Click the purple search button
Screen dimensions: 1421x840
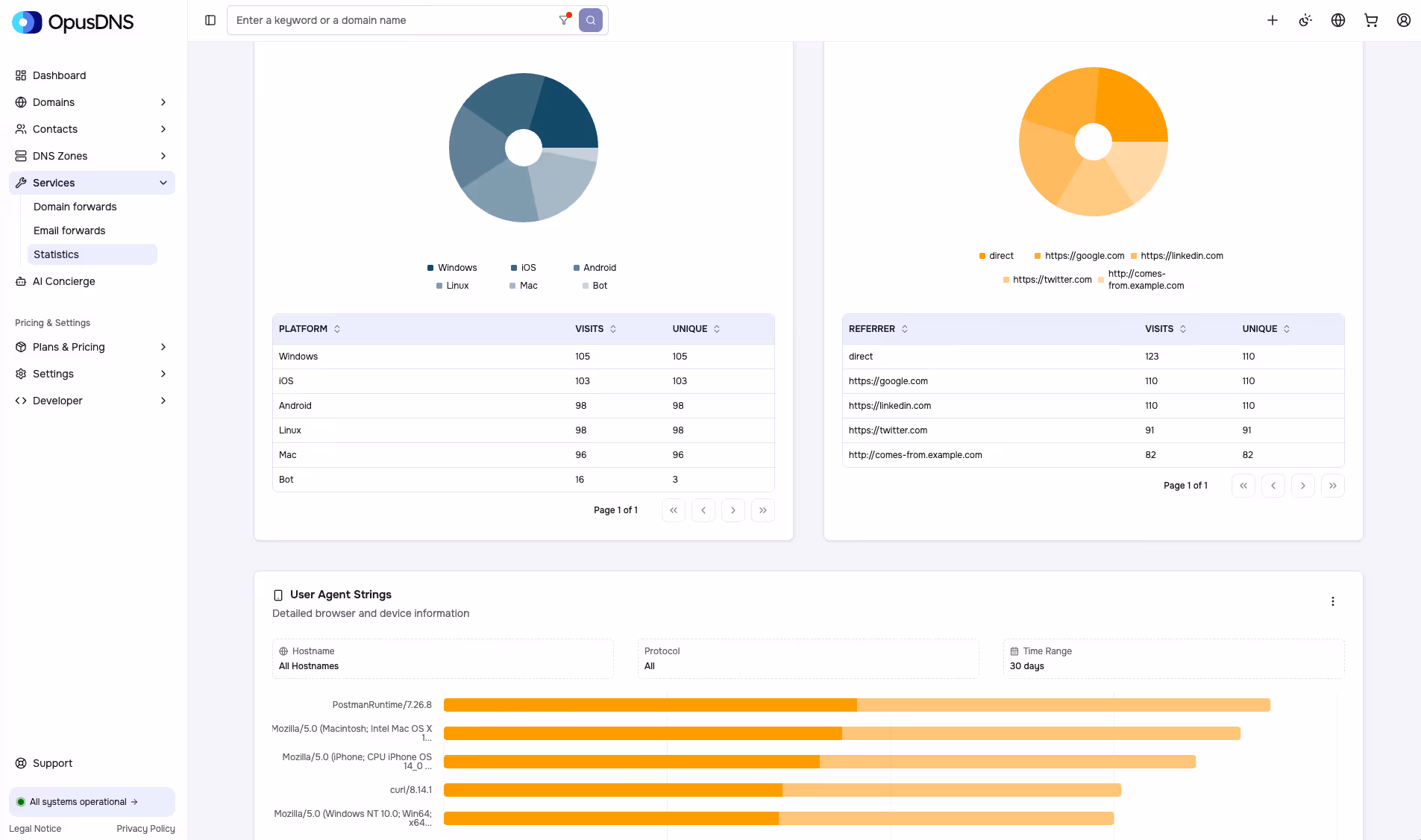[590, 20]
